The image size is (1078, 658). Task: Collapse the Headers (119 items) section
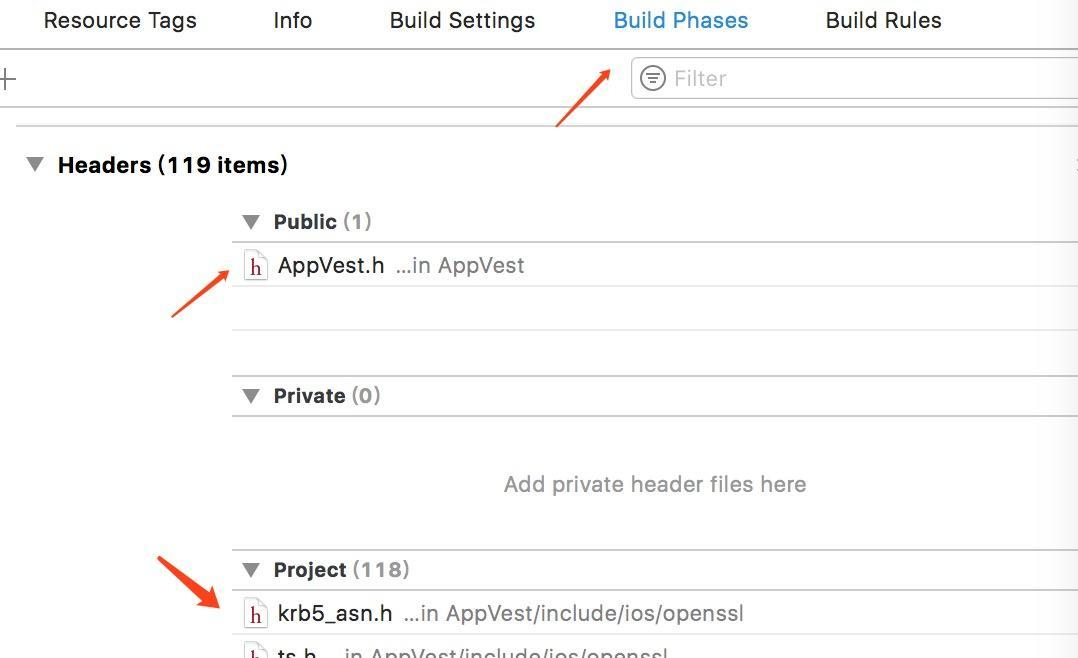pos(36,165)
